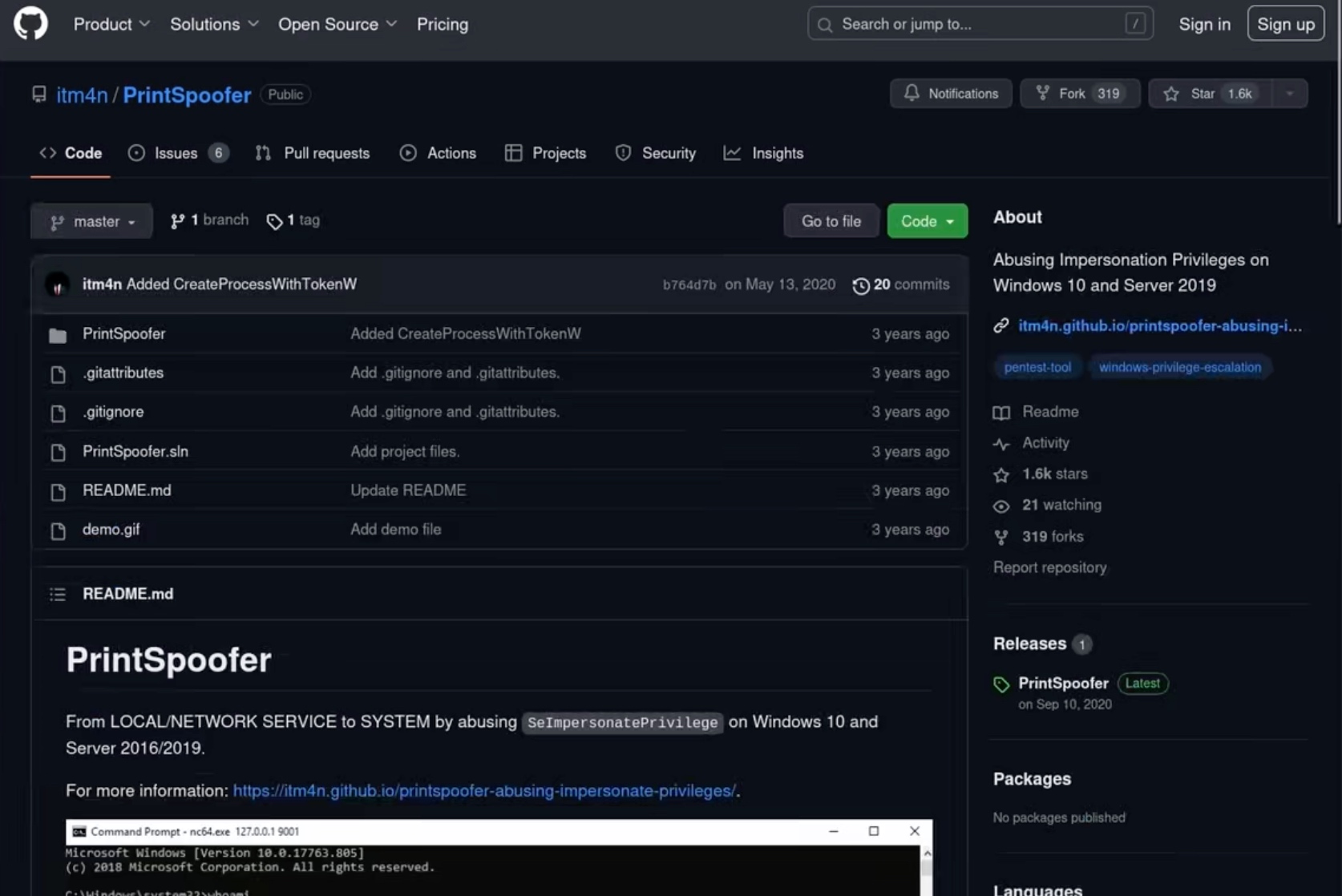
Task: View the 20 commits history
Action: pyautogui.click(x=901, y=285)
